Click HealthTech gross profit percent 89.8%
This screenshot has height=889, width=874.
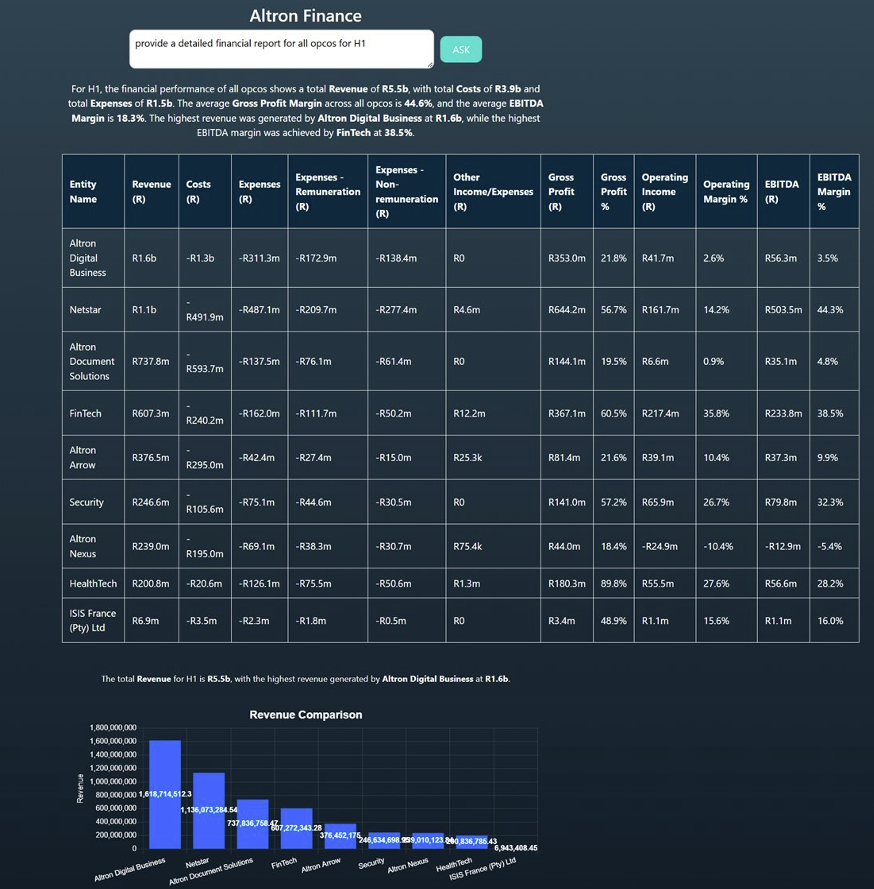point(614,583)
